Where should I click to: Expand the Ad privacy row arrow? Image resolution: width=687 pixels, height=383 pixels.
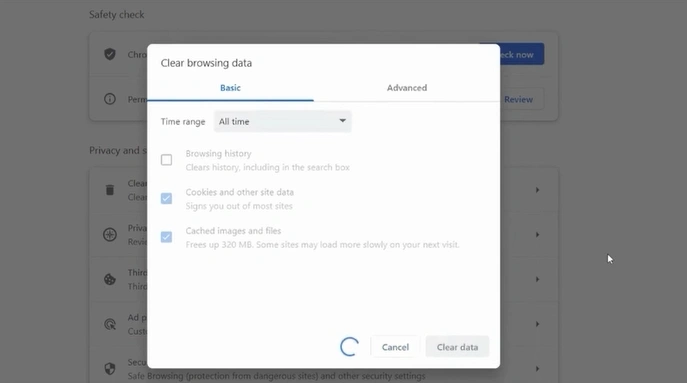pos(537,324)
